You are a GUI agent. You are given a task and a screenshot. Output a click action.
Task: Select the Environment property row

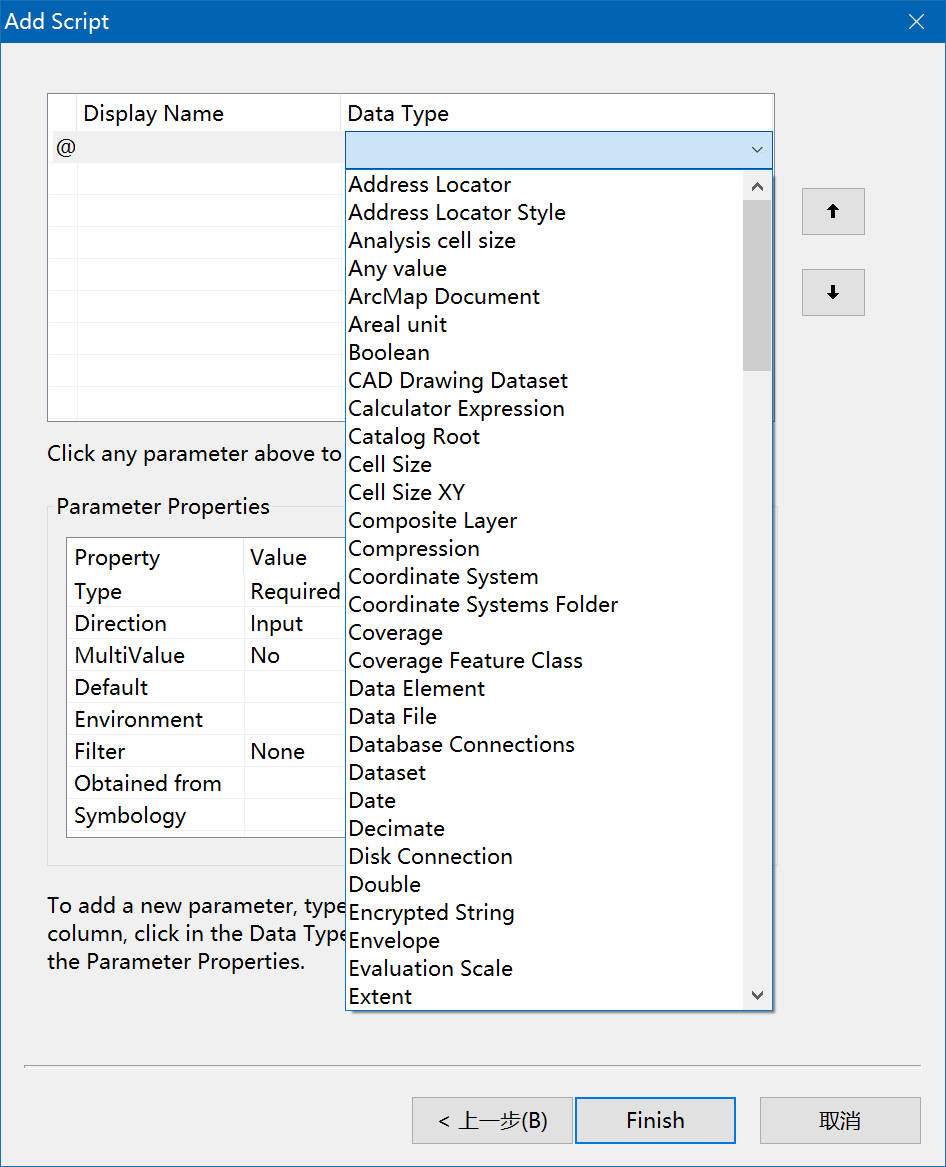click(206, 720)
